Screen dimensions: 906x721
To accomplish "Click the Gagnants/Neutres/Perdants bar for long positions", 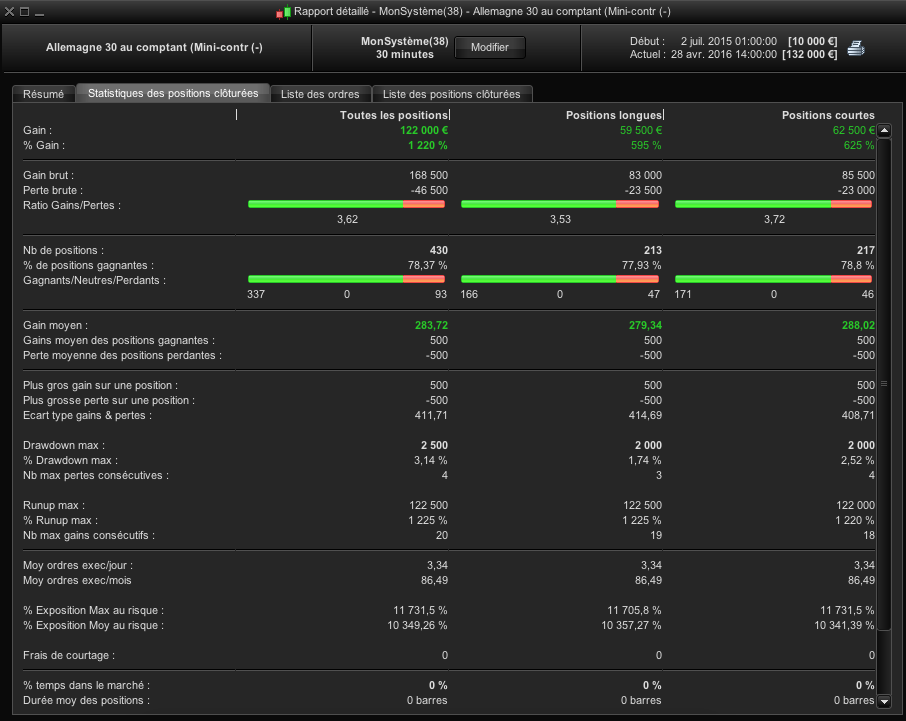I will [x=559, y=279].
